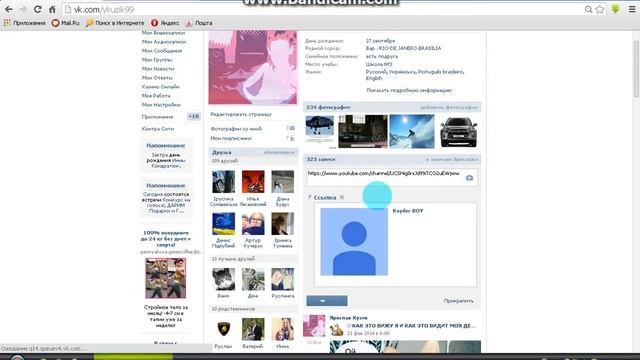Click the fitness ad image in left sidebar

pyautogui.click(x=165, y=278)
